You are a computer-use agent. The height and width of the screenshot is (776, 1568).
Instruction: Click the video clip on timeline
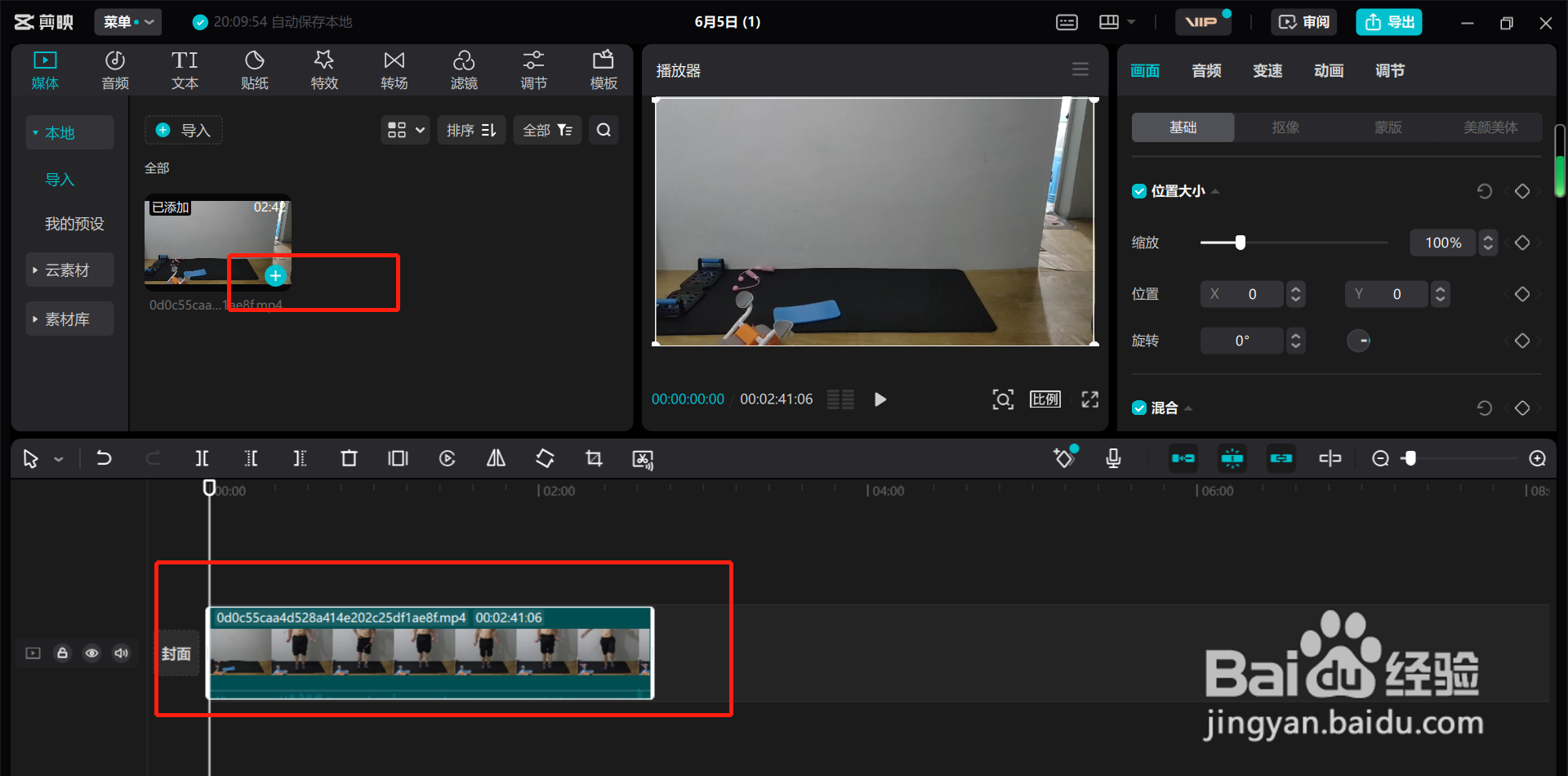pyautogui.click(x=430, y=653)
